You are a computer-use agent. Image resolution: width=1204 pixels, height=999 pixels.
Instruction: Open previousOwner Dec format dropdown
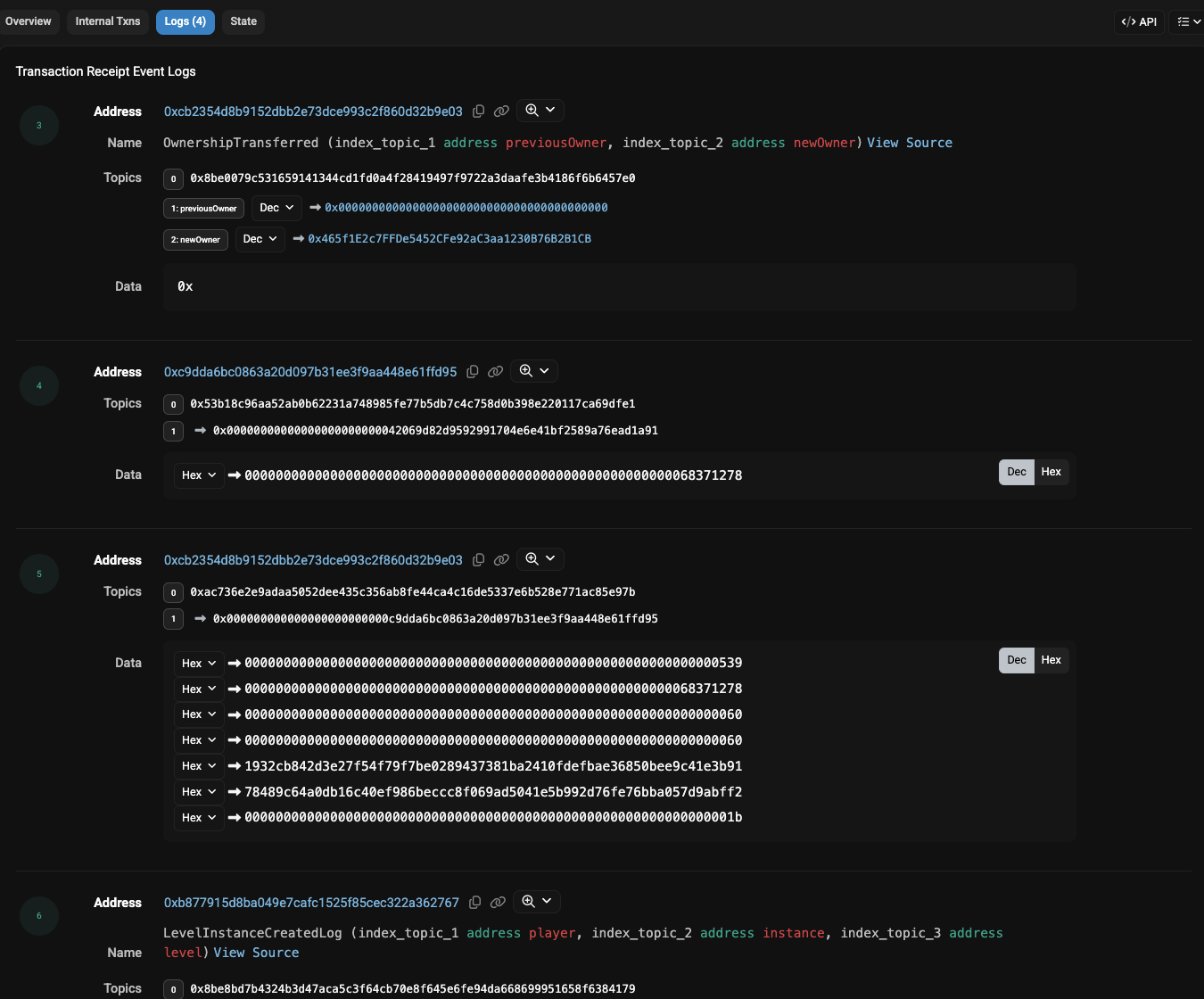276,208
